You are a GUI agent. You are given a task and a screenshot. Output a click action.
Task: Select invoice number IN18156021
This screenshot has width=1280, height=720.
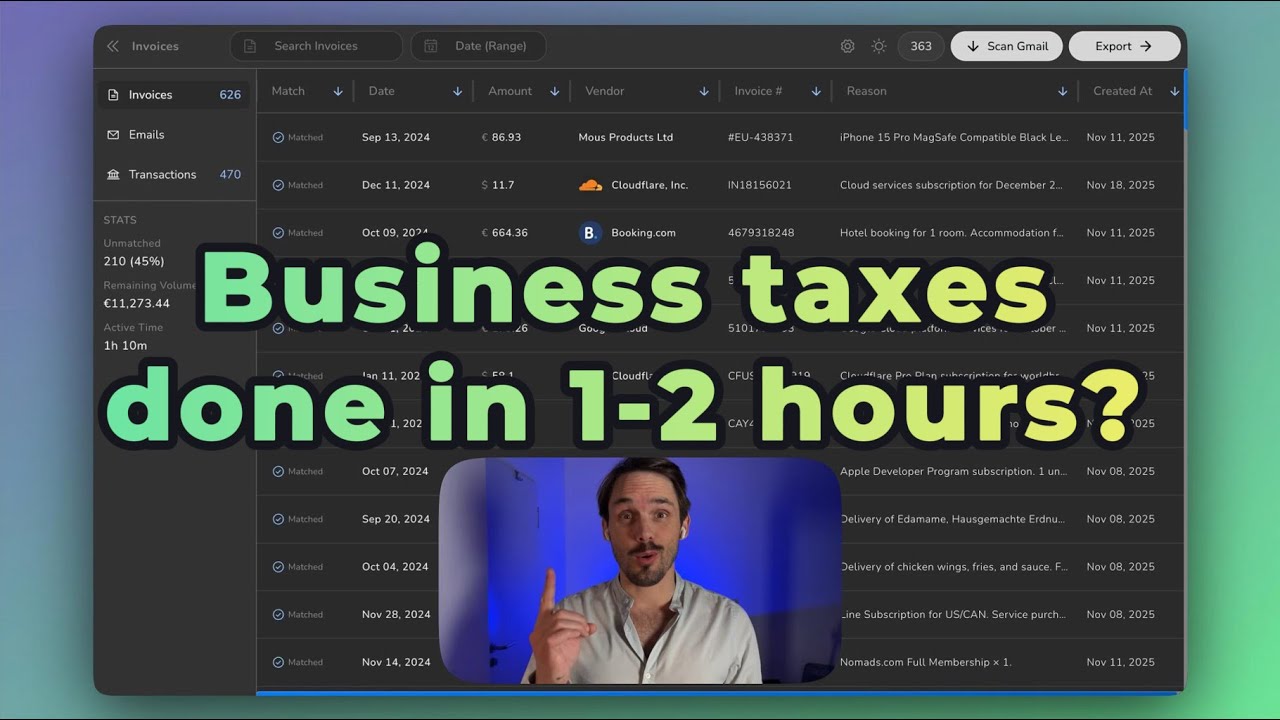(759, 185)
